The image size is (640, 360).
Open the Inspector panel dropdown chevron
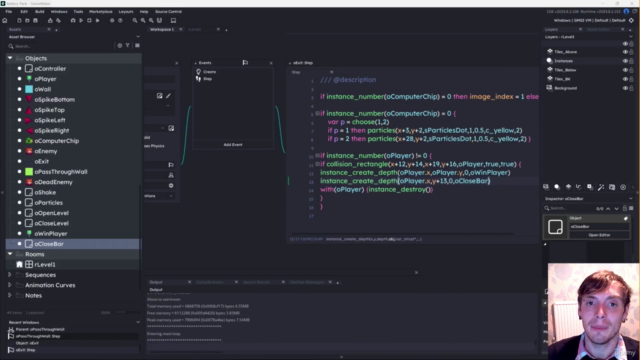click(631, 198)
